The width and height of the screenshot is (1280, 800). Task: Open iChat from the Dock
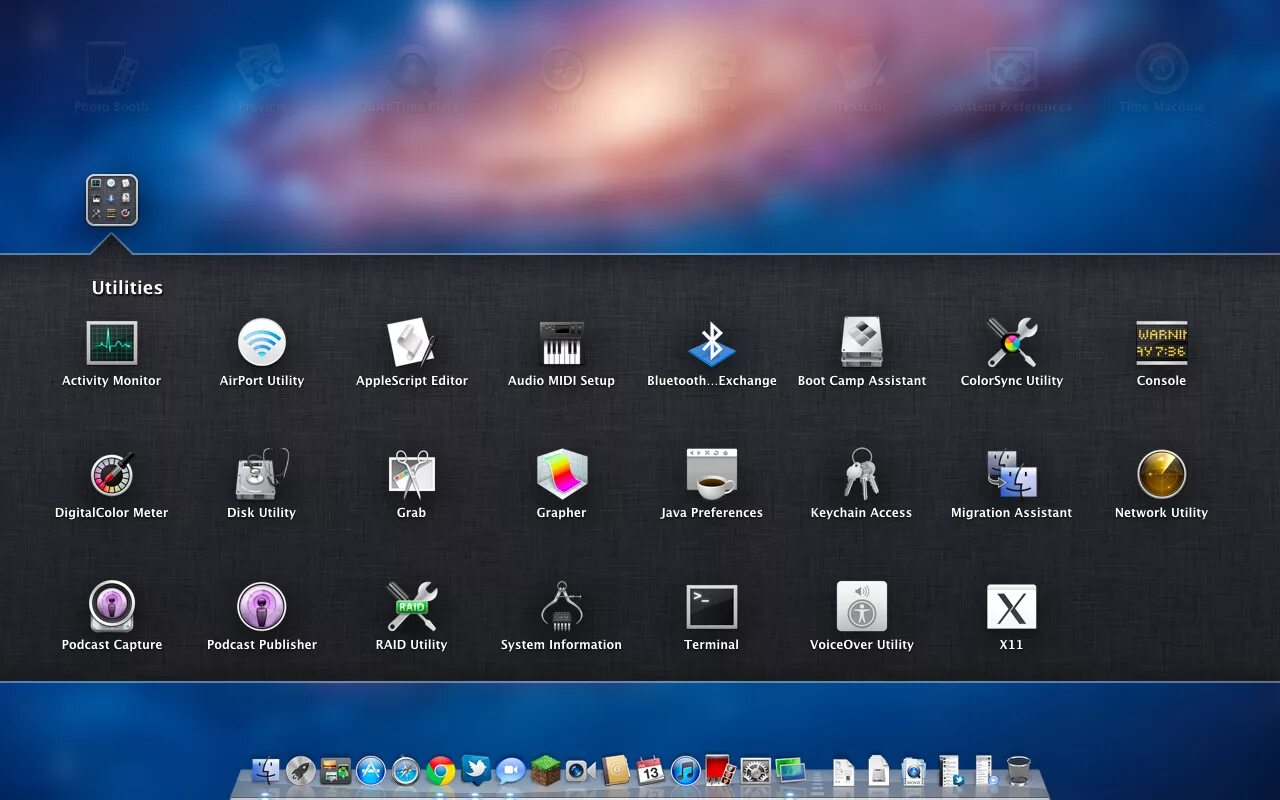click(511, 771)
